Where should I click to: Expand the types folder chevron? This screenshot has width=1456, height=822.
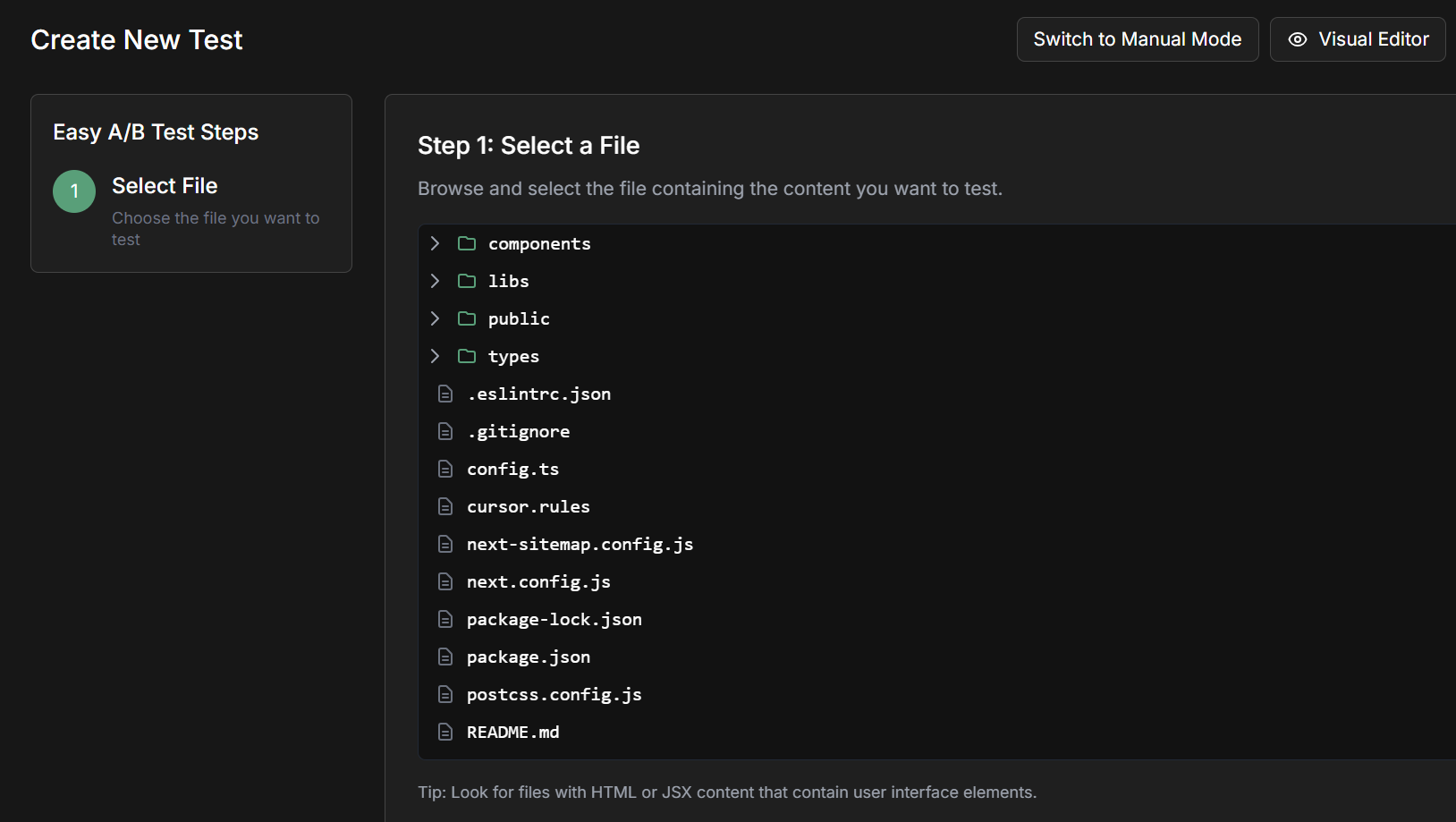pos(435,355)
